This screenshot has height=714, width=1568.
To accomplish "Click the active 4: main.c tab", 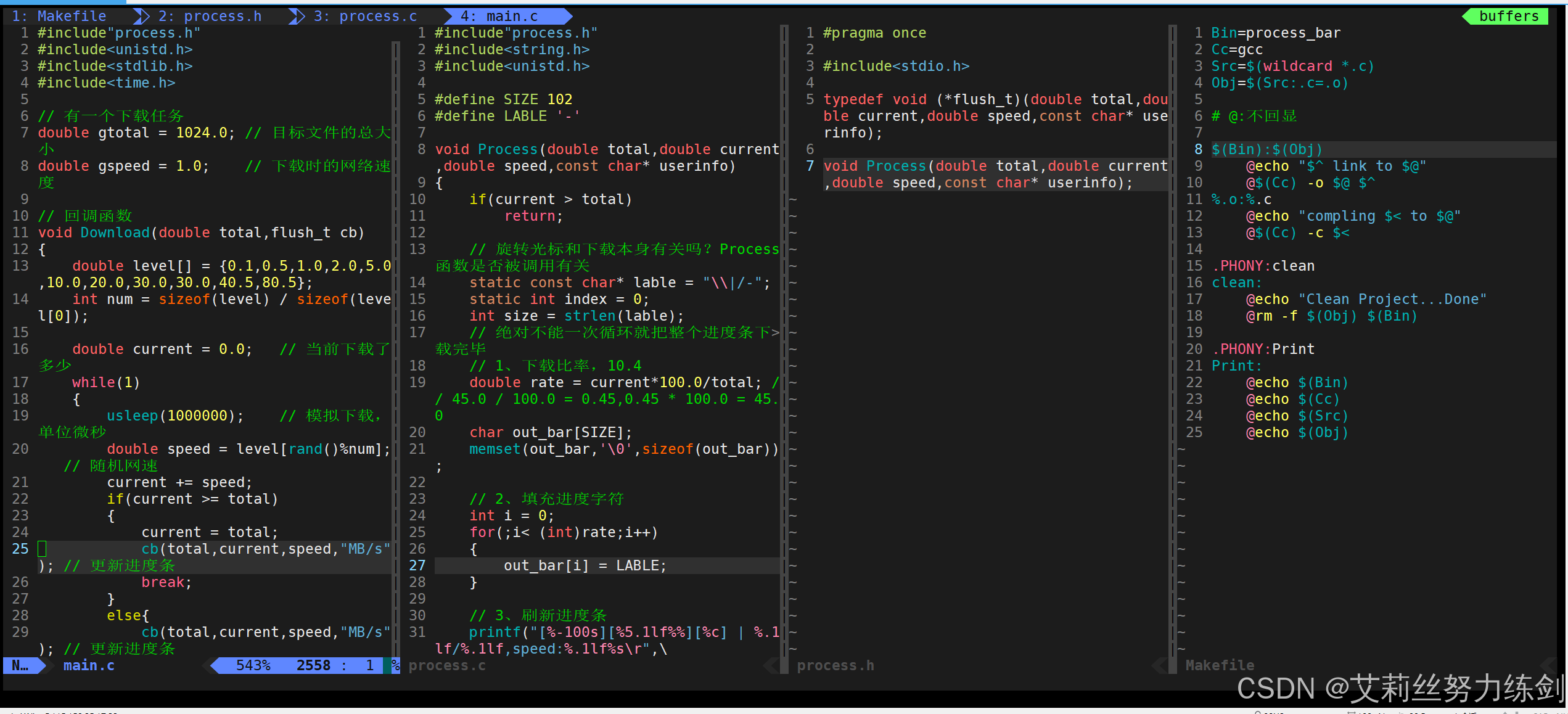I will pos(499,16).
